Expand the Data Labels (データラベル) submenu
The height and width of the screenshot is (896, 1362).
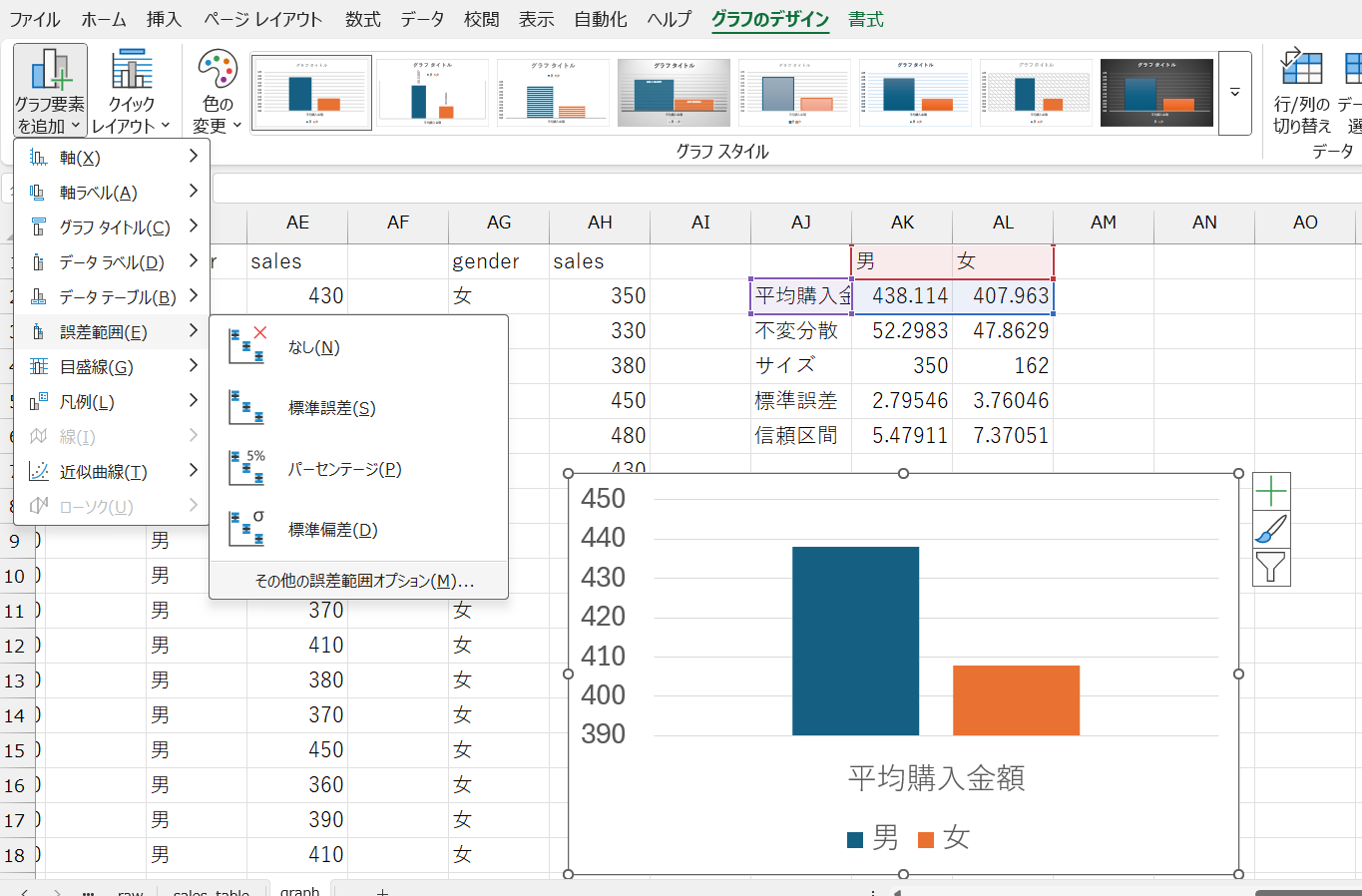(112, 262)
